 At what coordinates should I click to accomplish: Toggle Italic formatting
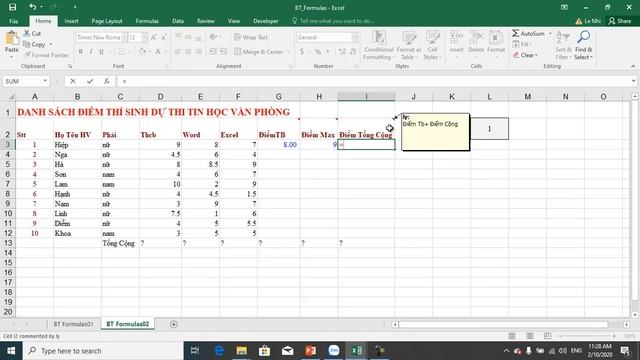(x=91, y=51)
